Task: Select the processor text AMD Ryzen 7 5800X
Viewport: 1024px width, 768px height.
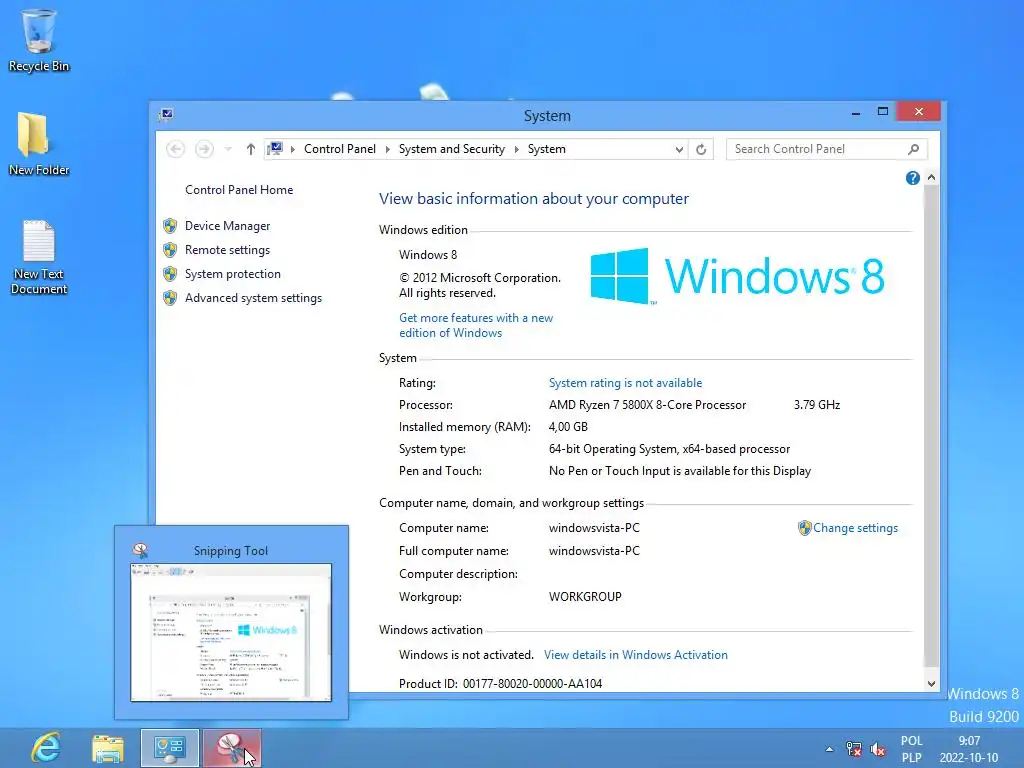Action: coord(647,405)
